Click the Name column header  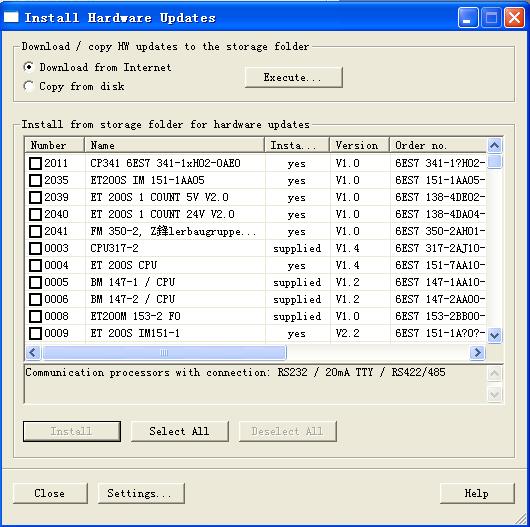tap(174, 145)
